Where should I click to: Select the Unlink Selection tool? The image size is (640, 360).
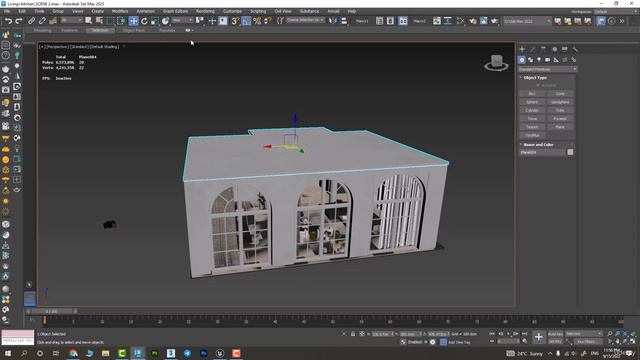(42, 21)
